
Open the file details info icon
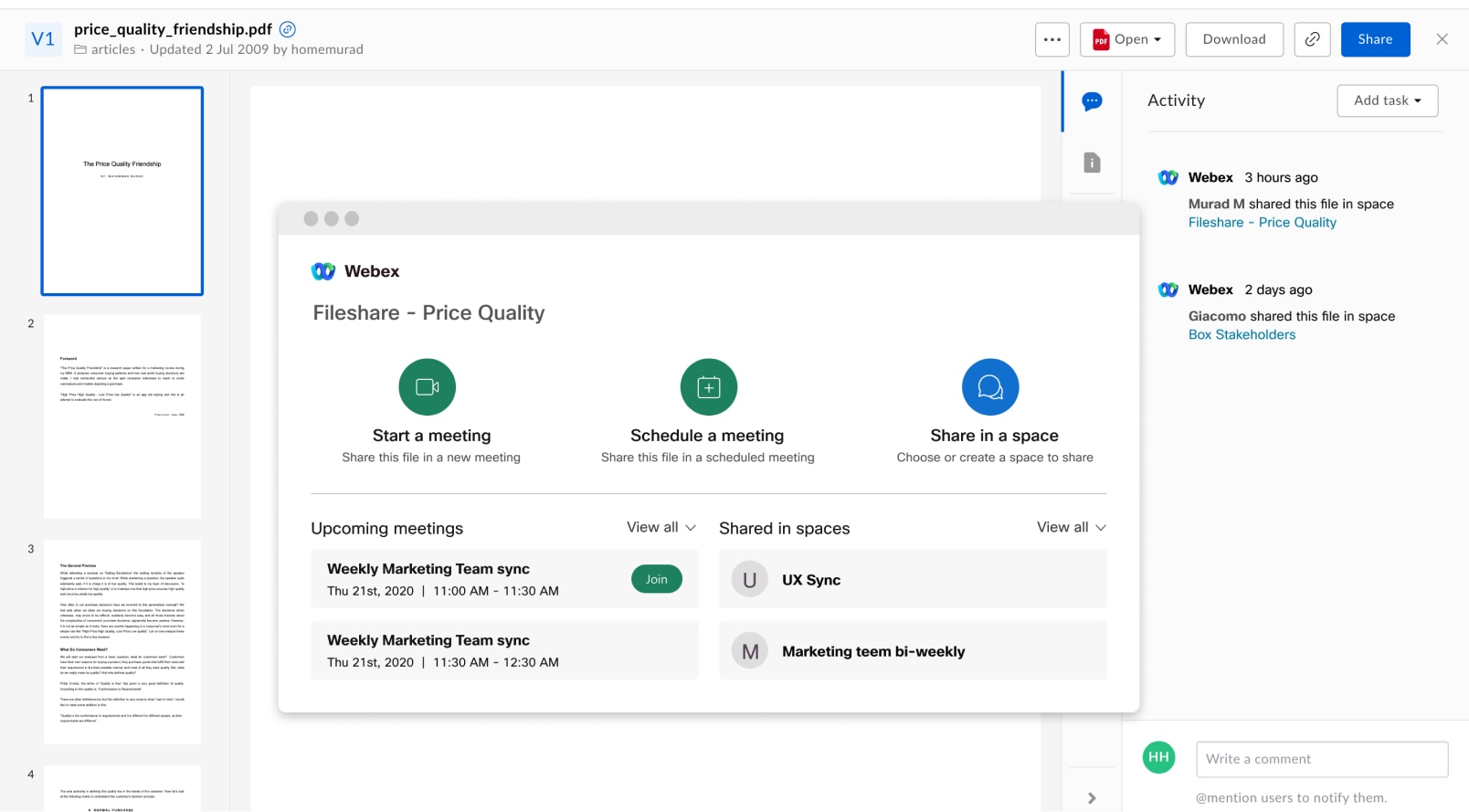click(x=1092, y=163)
